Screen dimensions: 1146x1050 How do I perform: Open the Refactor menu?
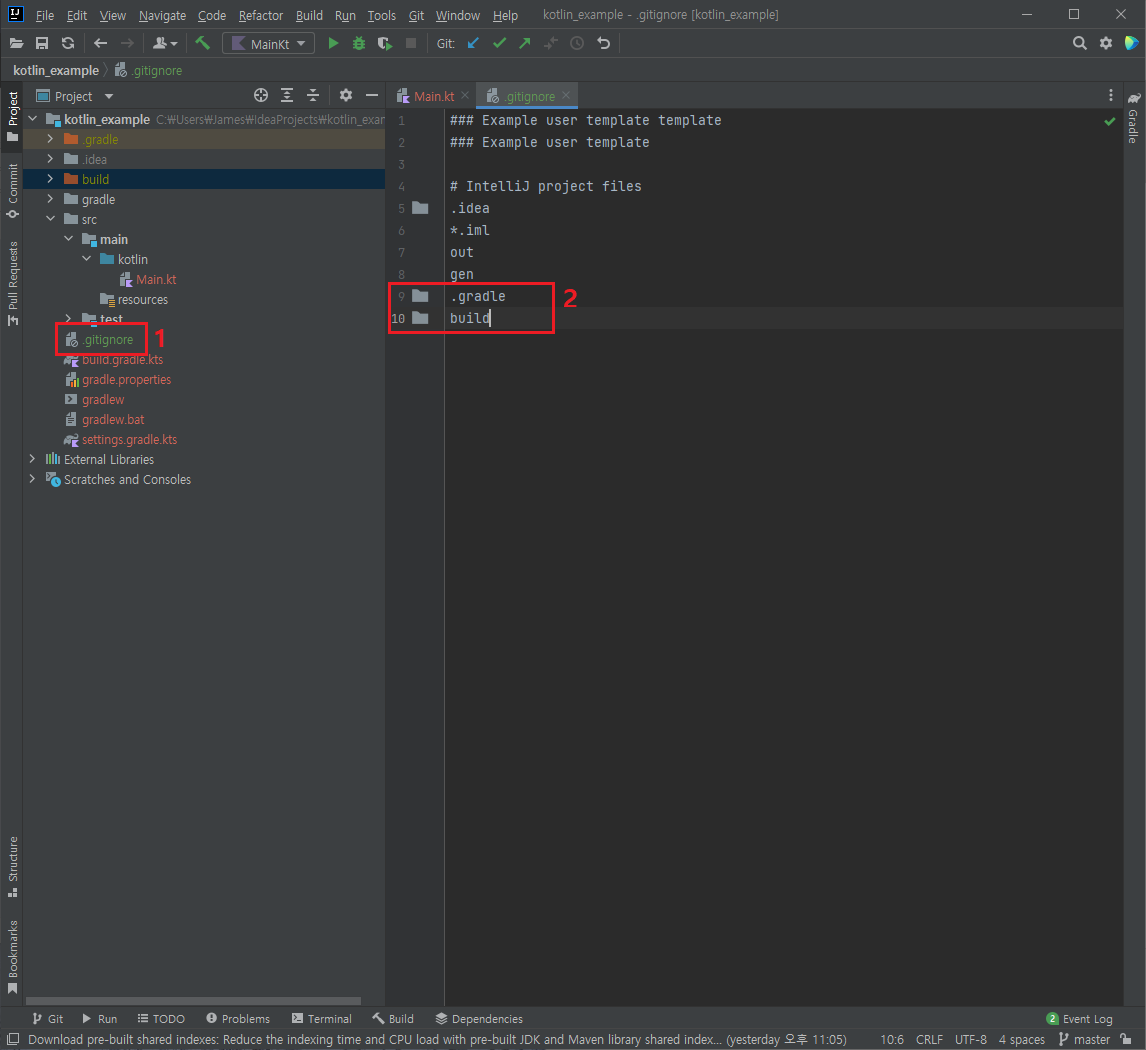[x=260, y=15]
